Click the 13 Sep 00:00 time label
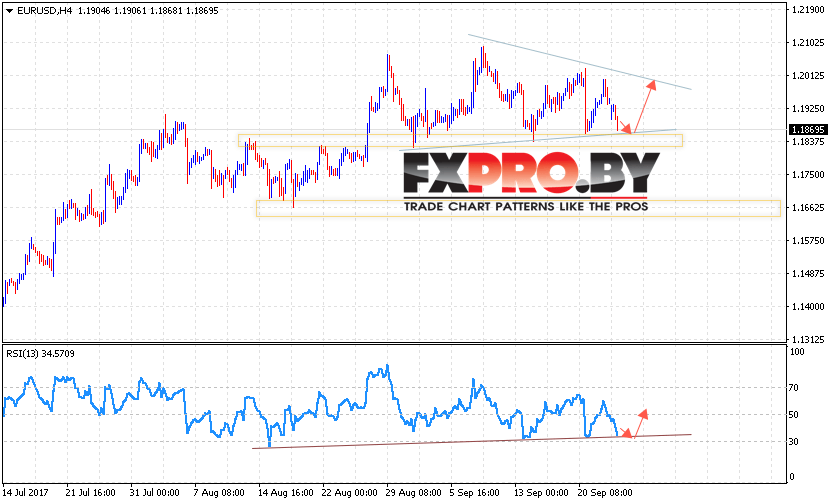829x504 pixels. 541,492
